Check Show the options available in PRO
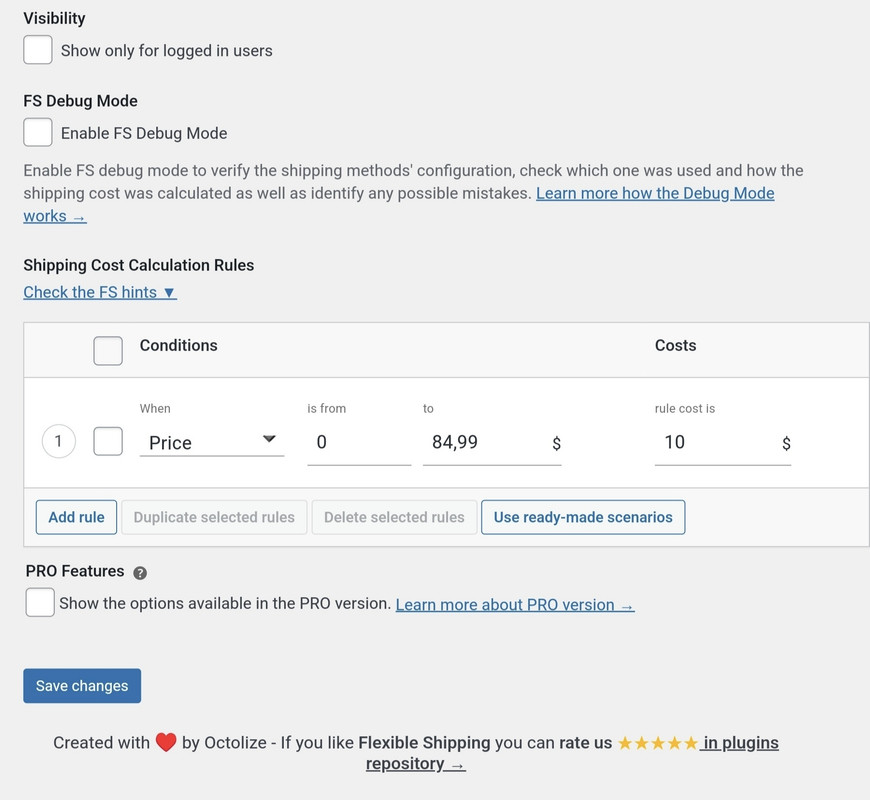This screenshot has height=800, width=870. pos(40,603)
